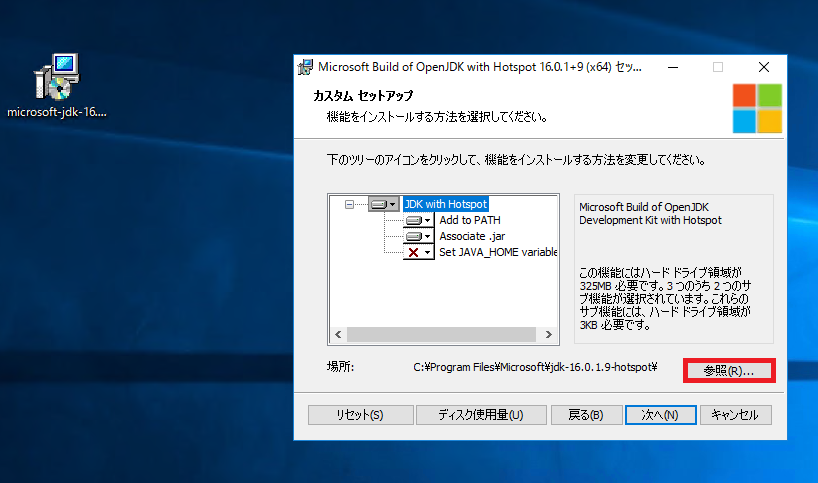
Task: Close the OpenJDK setup window
Action: point(764,67)
